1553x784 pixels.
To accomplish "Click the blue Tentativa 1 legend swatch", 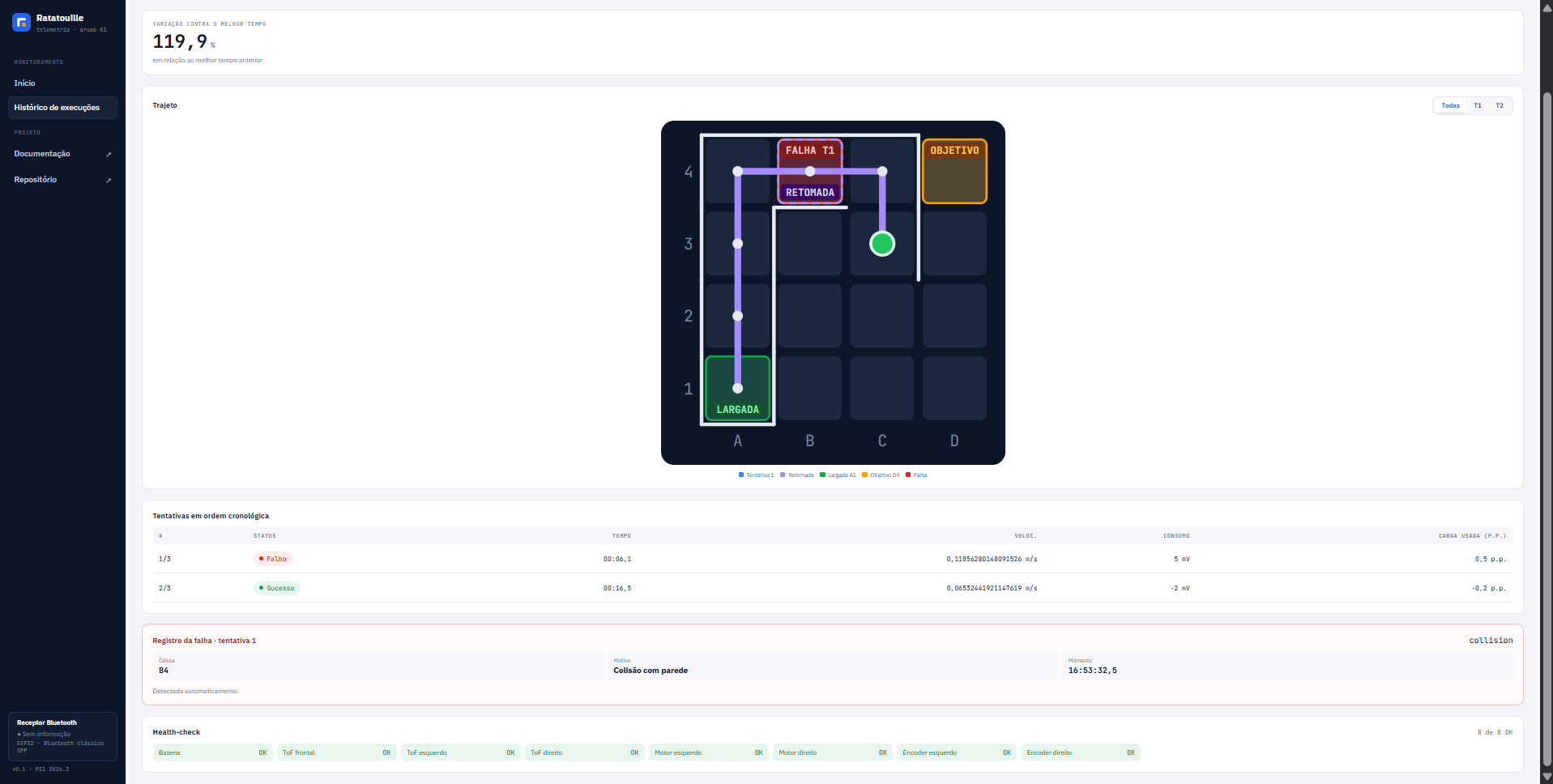I will [741, 475].
